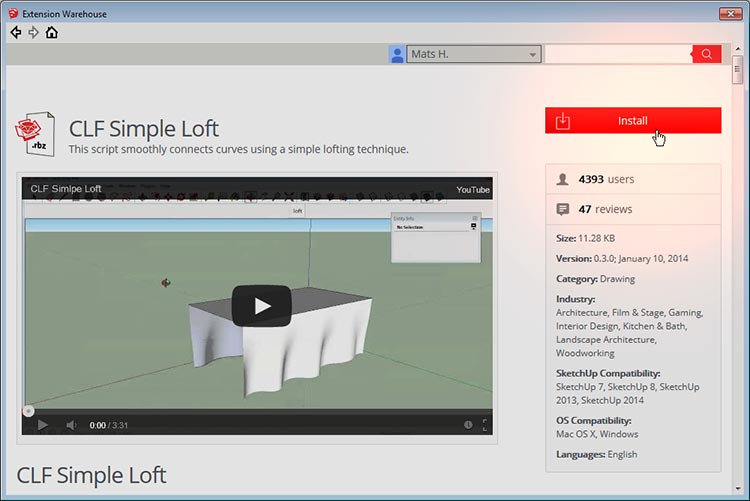Image resolution: width=750 pixels, height=501 pixels.
Task: Click the users person icon
Action: [562, 179]
